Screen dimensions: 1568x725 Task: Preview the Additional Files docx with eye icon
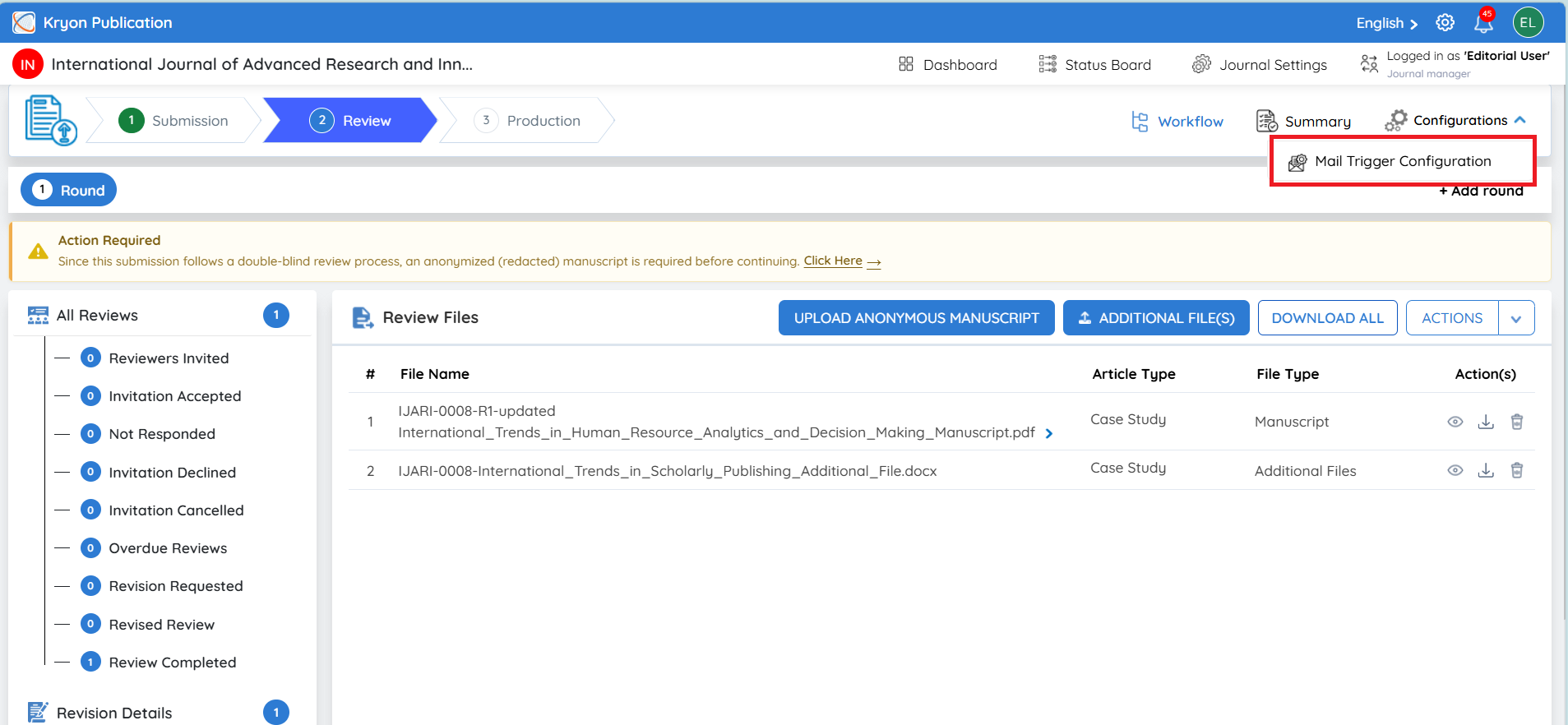coord(1455,470)
